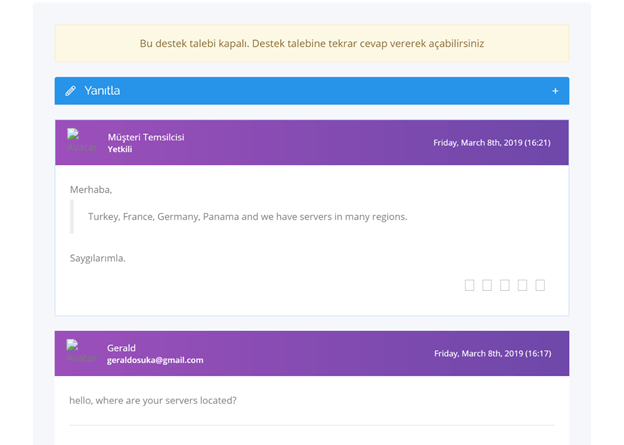The height and width of the screenshot is (445, 624).
Task: Select the second rating star box
Action: point(487,285)
